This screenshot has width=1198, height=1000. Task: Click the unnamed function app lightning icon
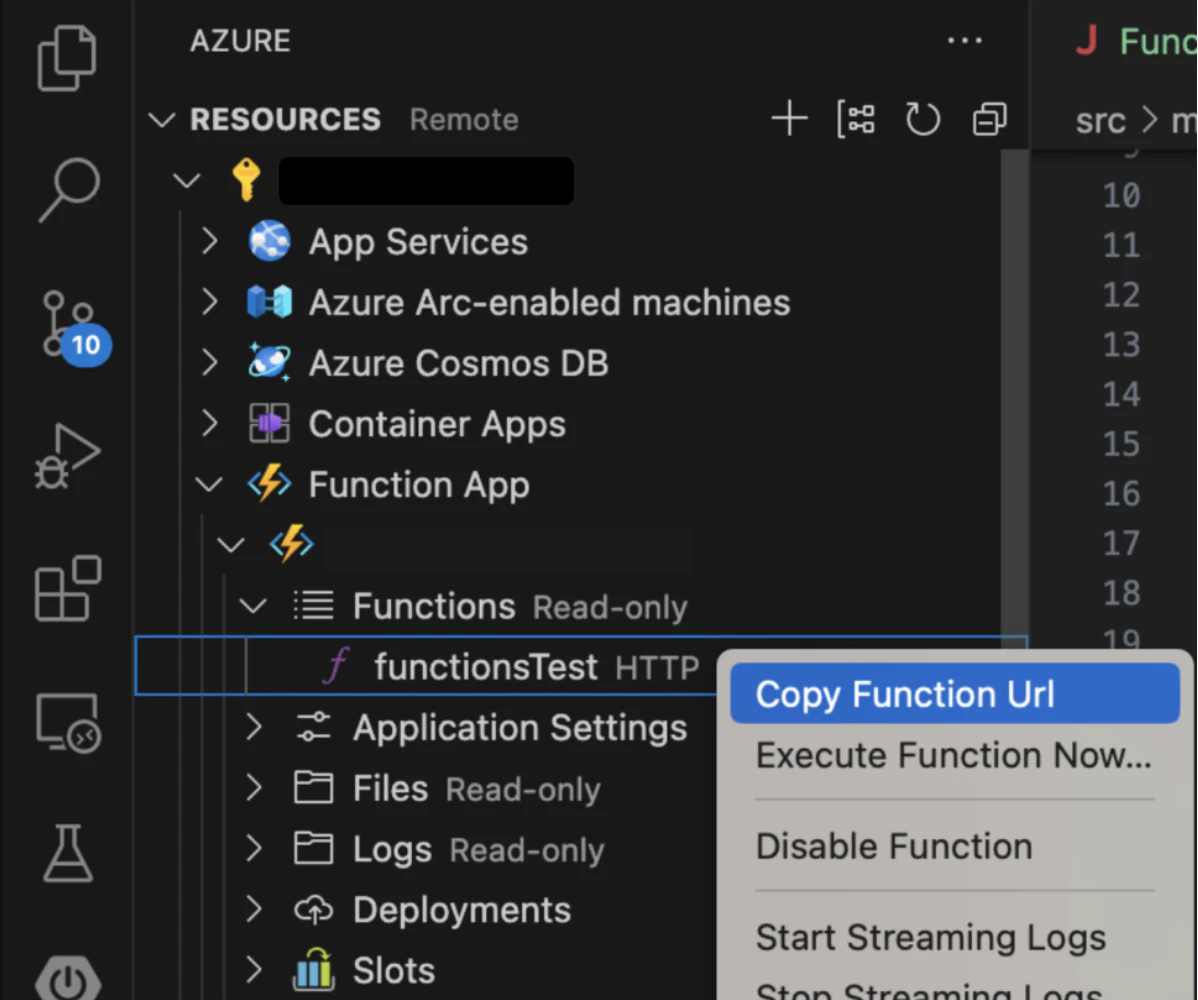(291, 544)
